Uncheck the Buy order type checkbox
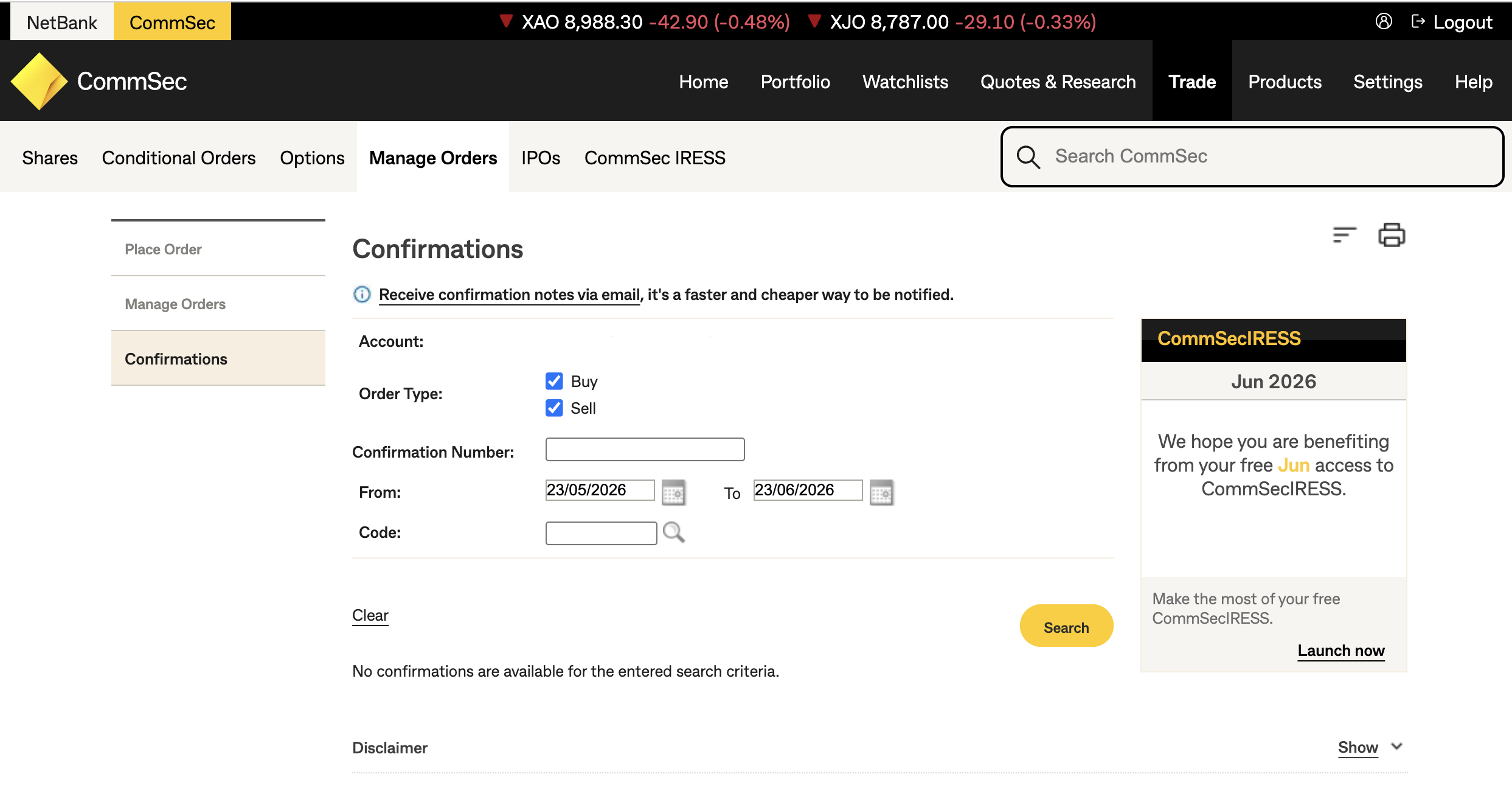The width and height of the screenshot is (1512, 785). tap(554, 381)
